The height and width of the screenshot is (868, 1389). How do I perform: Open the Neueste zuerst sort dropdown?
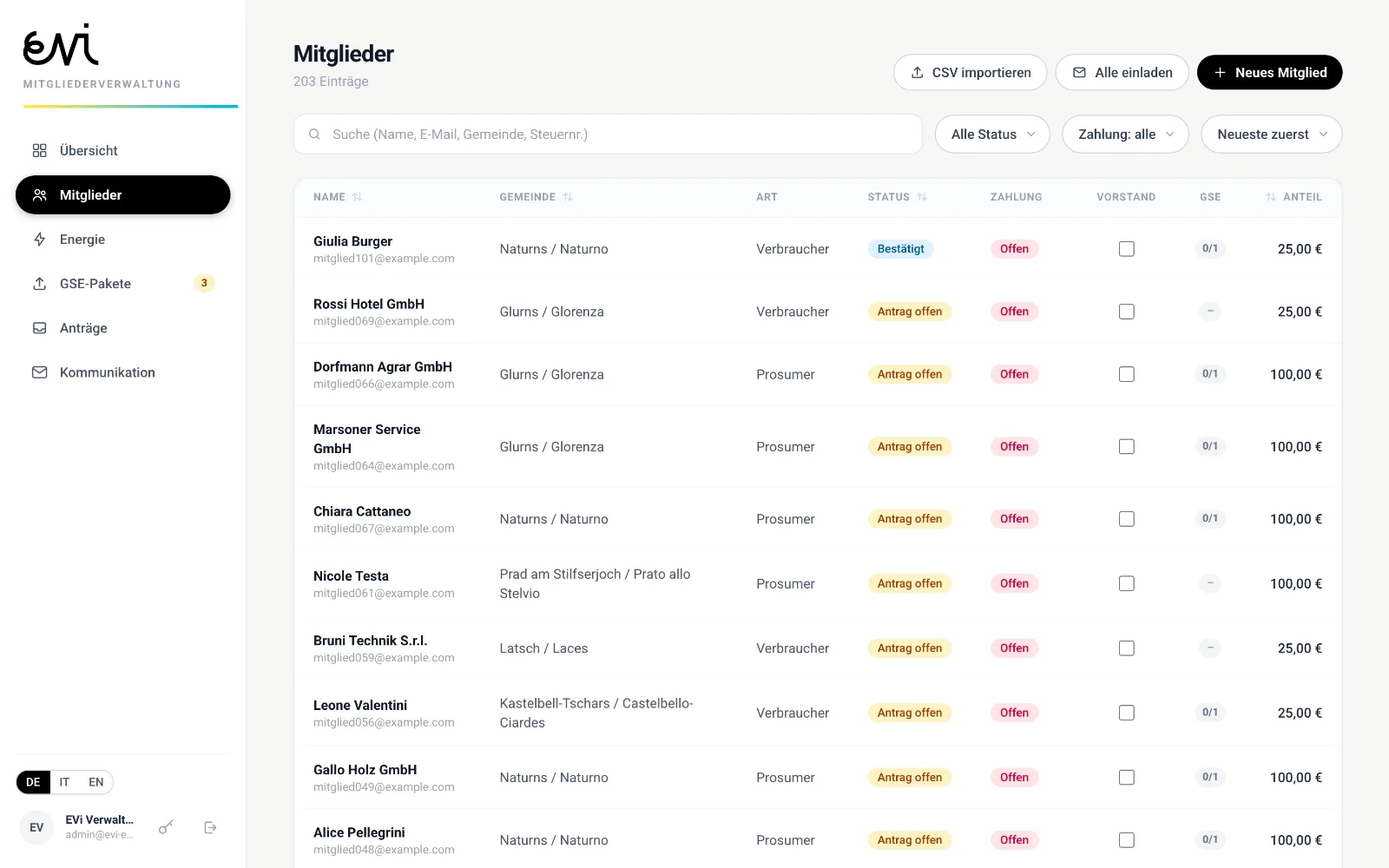(x=1272, y=135)
